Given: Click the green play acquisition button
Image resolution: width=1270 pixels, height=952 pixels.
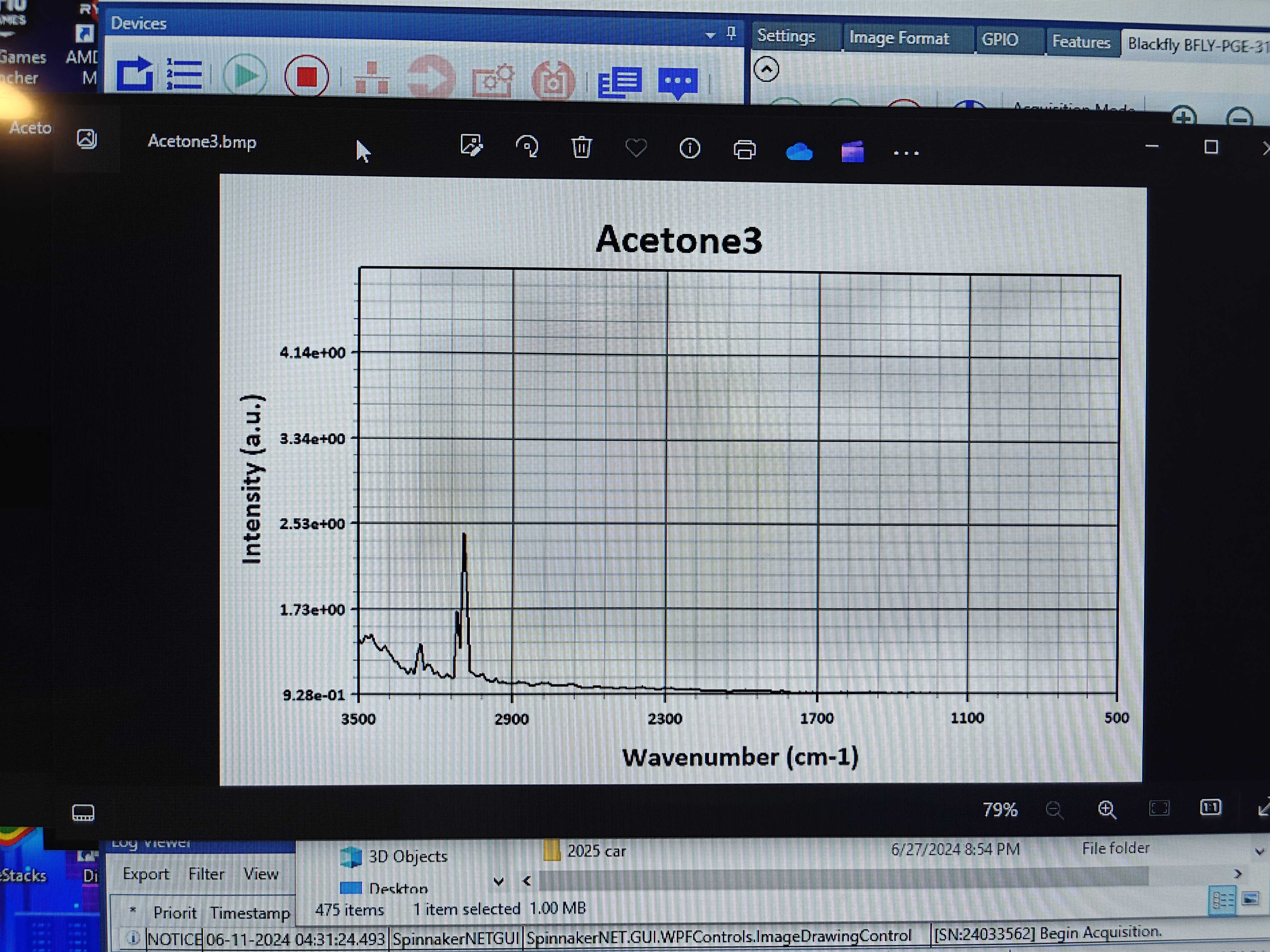Looking at the screenshot, I should (x=245, y=75).
